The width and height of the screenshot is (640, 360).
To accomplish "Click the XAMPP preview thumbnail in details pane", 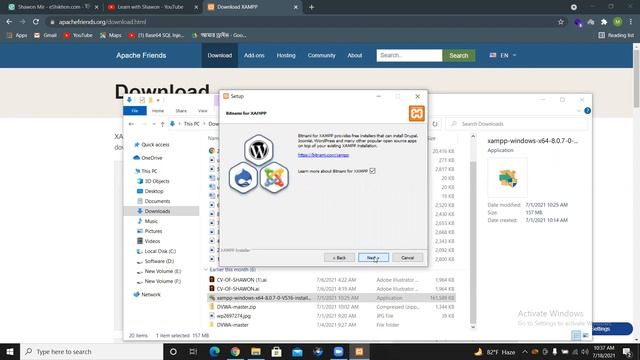I will point(508,178).
